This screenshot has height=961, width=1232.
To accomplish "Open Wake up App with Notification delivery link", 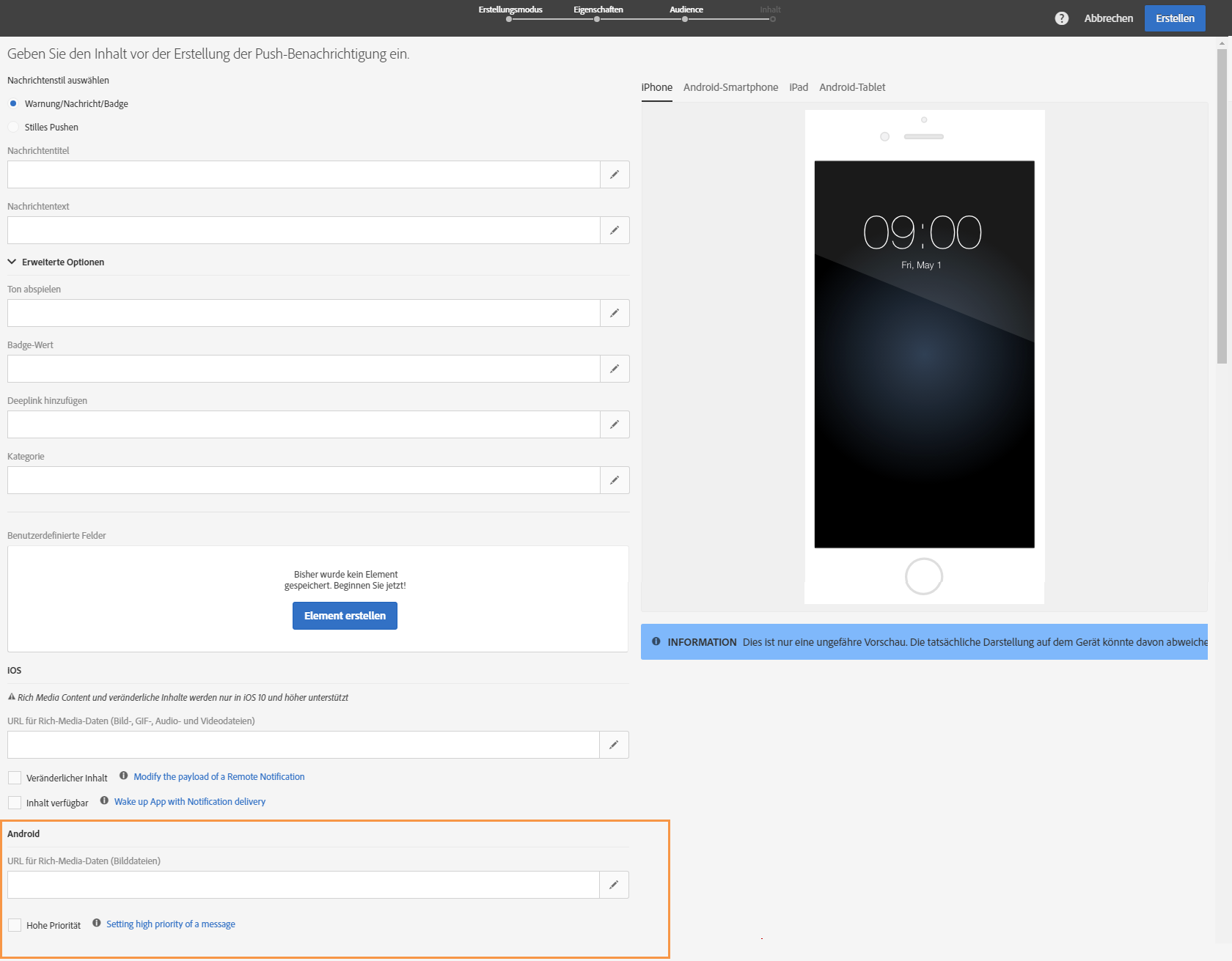I will [190, 801].
